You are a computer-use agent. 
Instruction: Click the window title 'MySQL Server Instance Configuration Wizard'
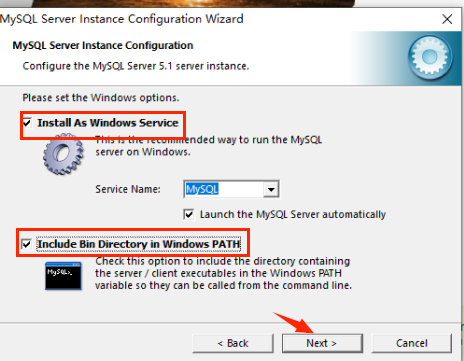click(x=121, y=19)
